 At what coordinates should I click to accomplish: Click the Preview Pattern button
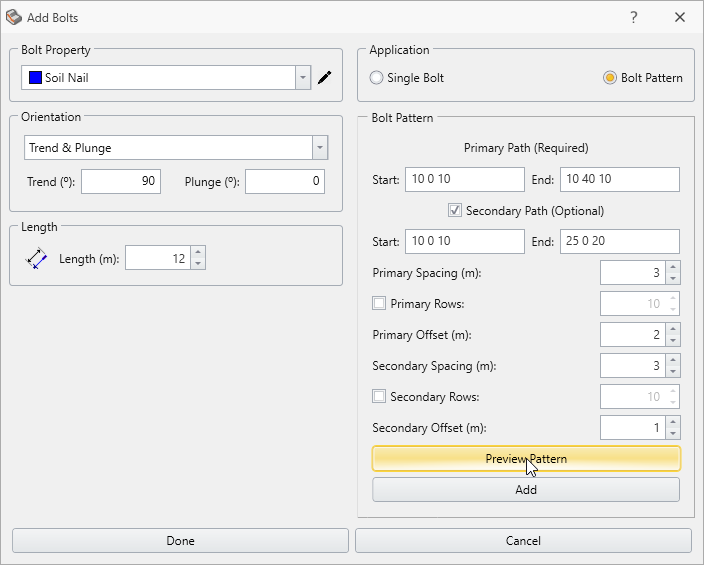(526, 459)
